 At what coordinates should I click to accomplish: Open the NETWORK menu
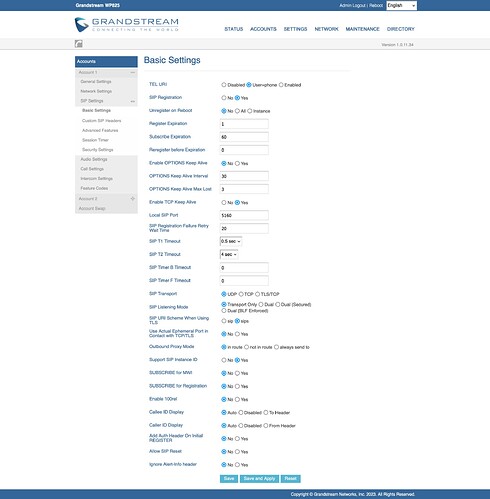(326, 29)
